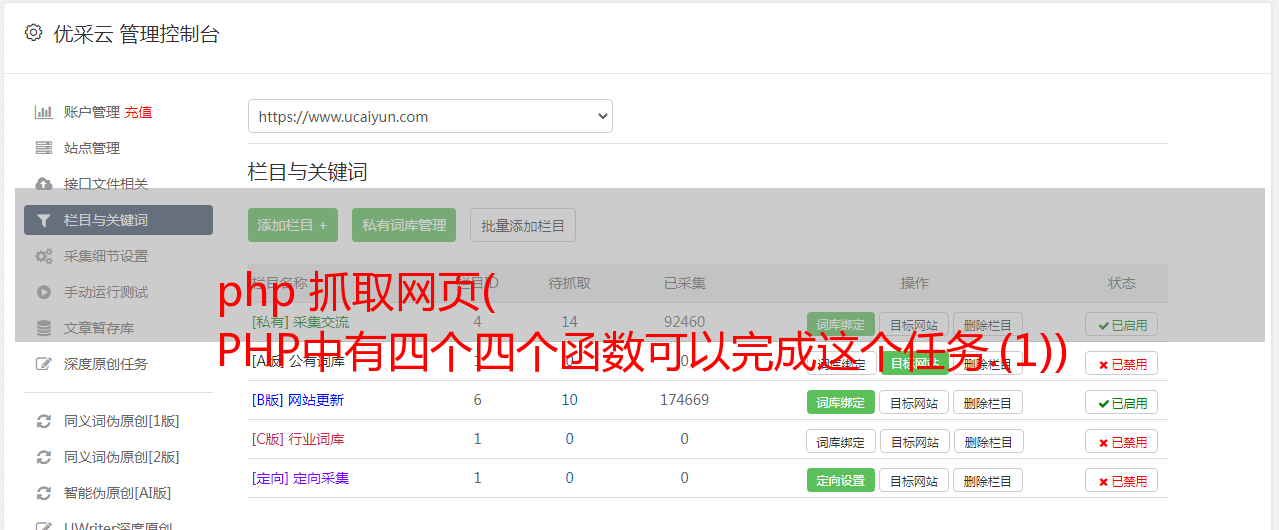
Task: Click the edit icon of 深度原创任务
Action: coord(44,364)
